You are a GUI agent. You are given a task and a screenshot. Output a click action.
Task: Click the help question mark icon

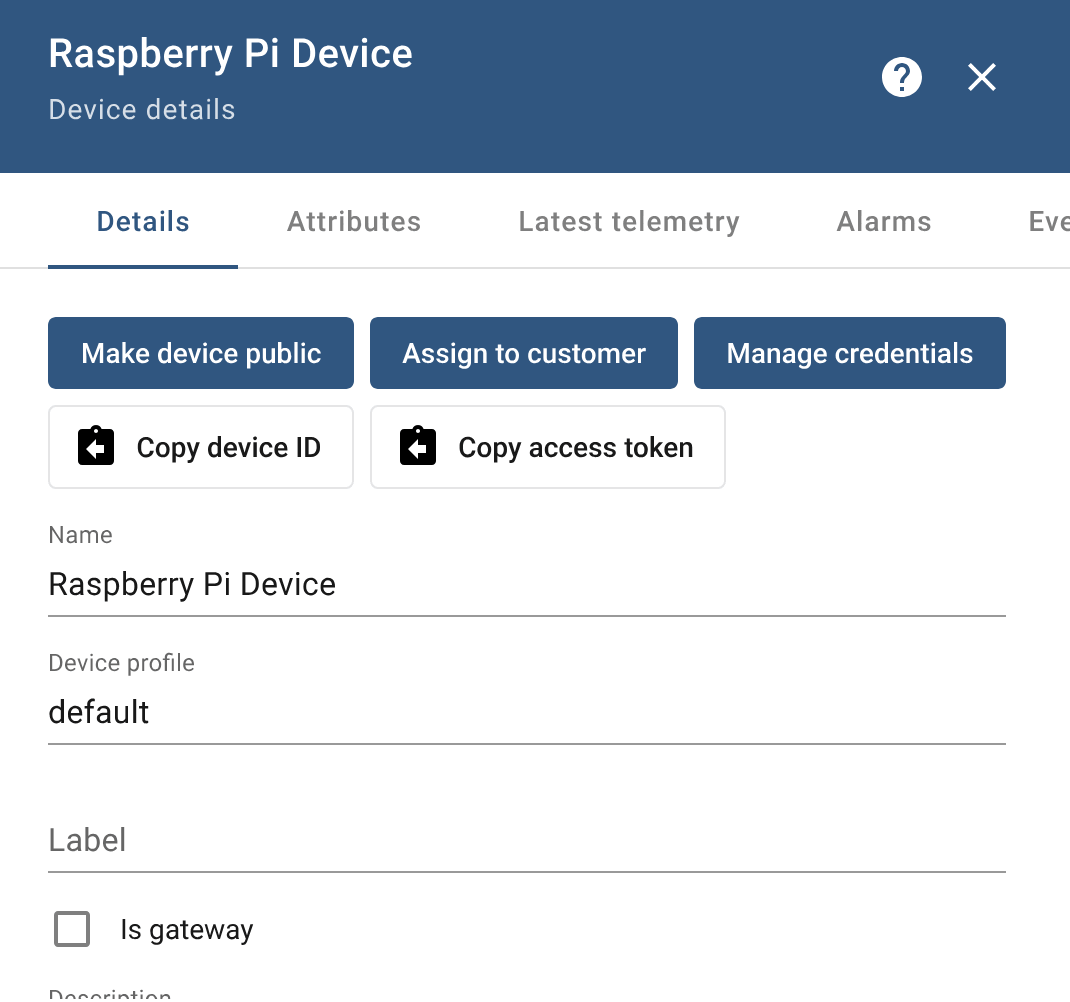point(901,77)
